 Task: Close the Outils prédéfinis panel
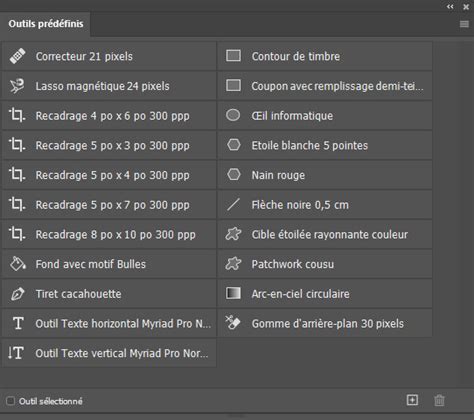(466, 7)
